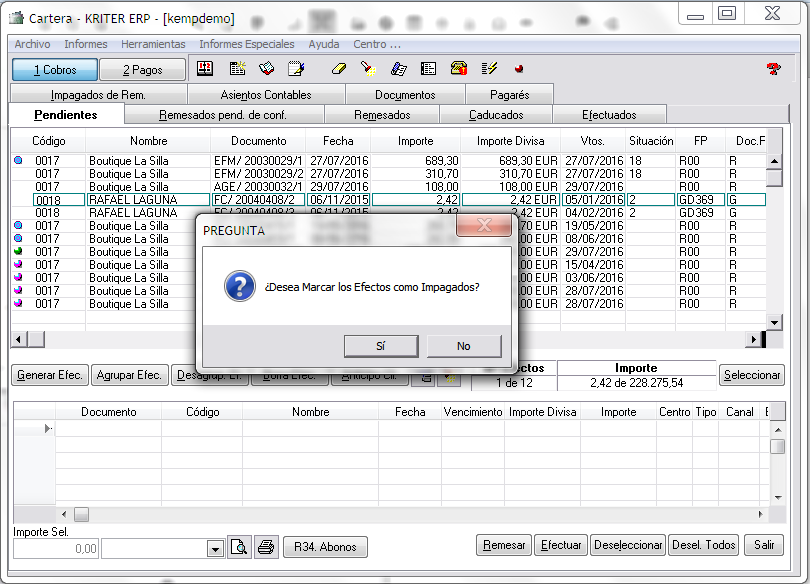This screenshot has height=584, width=810.
Task: Click the yellow telephone toolbar icon
Action: (x=459, y=69)
